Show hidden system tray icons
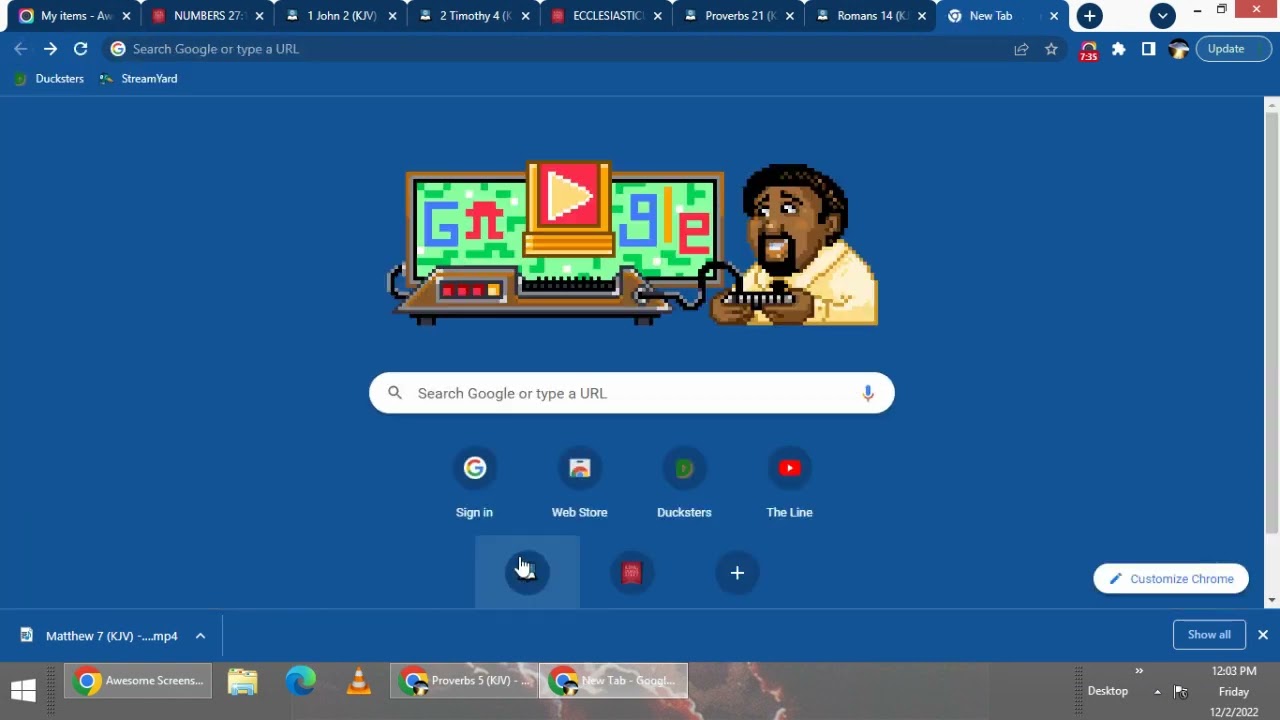The image size is (1280, 720). click(1157, 692)
